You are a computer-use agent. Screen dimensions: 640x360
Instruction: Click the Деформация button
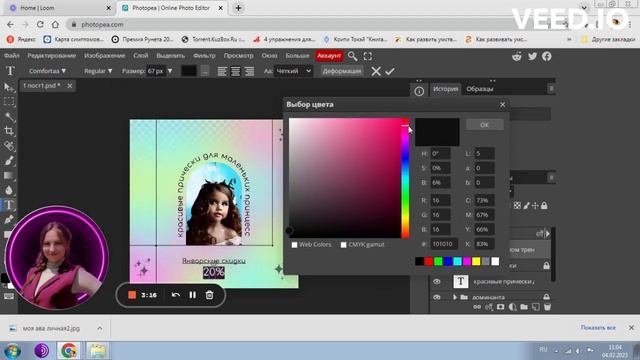342,71
